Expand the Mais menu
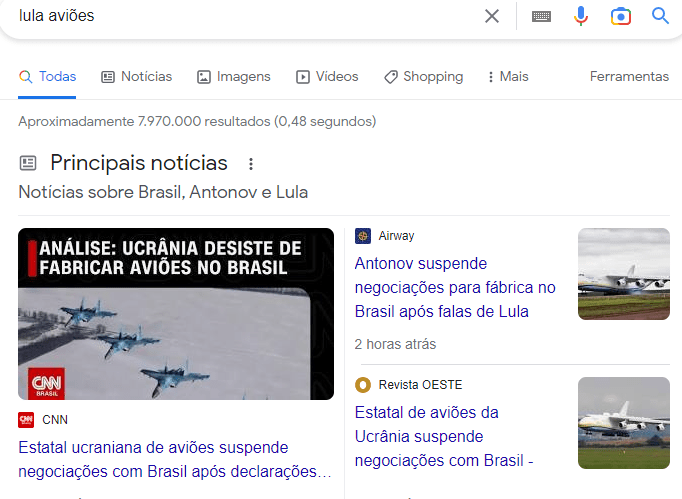The width and height of the screenshot is (682, 499). pos(508,77)
